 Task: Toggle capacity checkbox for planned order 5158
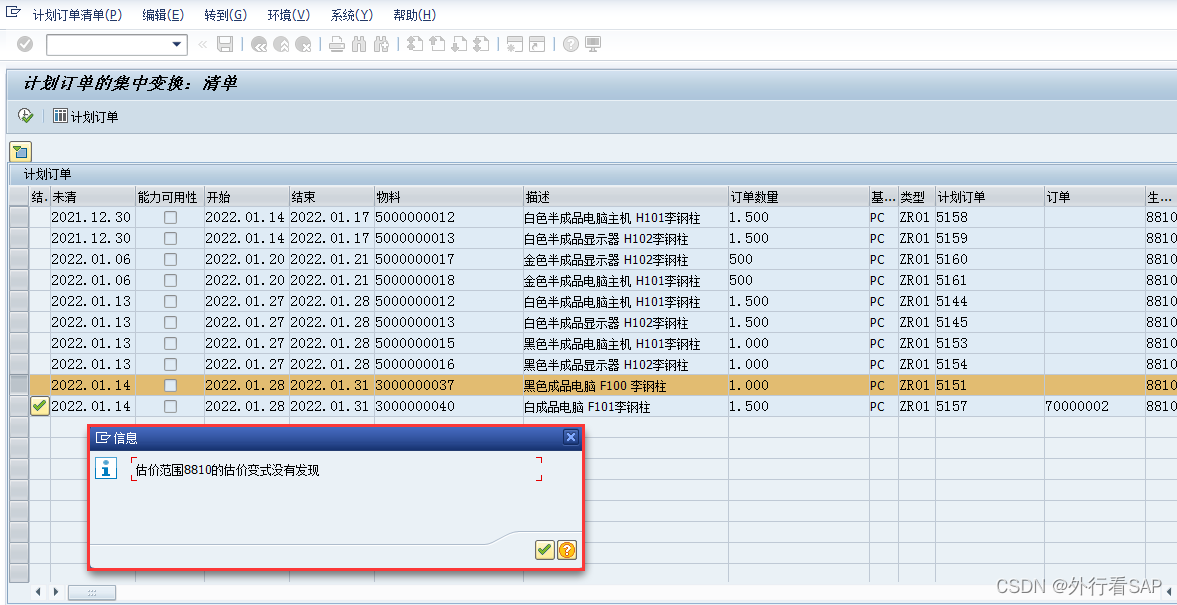coord(171,218)
